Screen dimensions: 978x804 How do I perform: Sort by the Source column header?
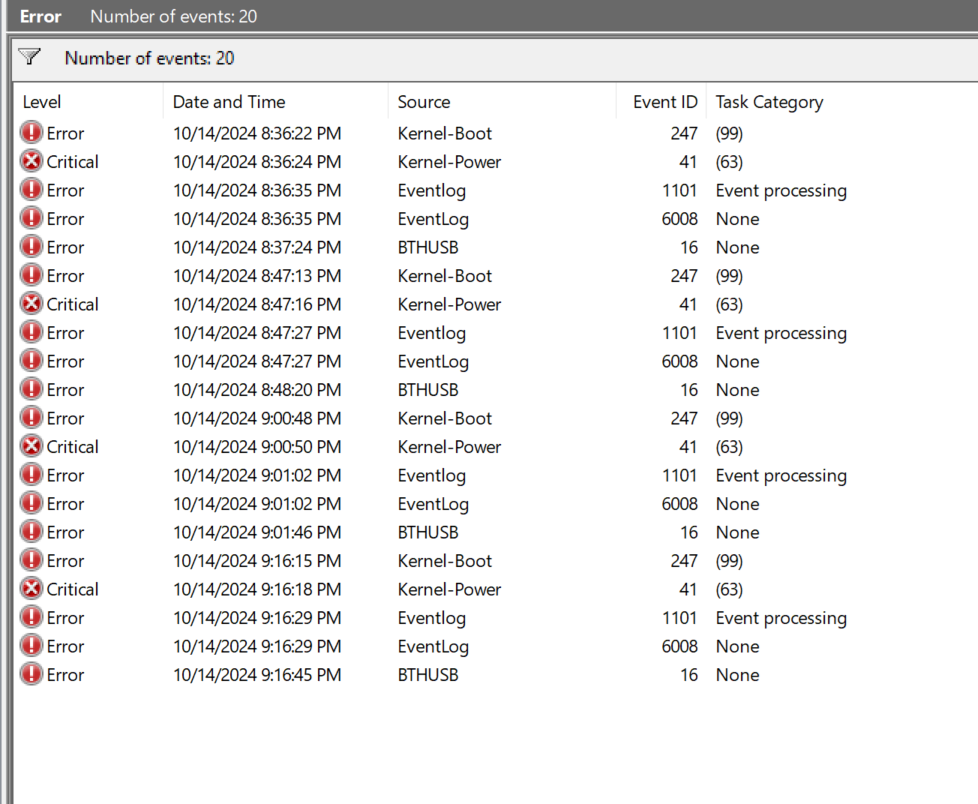pyautogui.click(x=503, y=102)
